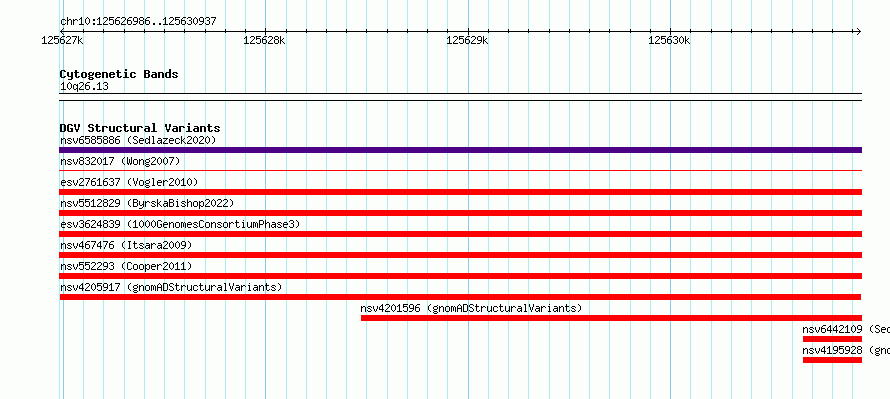Select the purple nsv6585886 variant bar
Screen dimensions: 890x399
460,150
